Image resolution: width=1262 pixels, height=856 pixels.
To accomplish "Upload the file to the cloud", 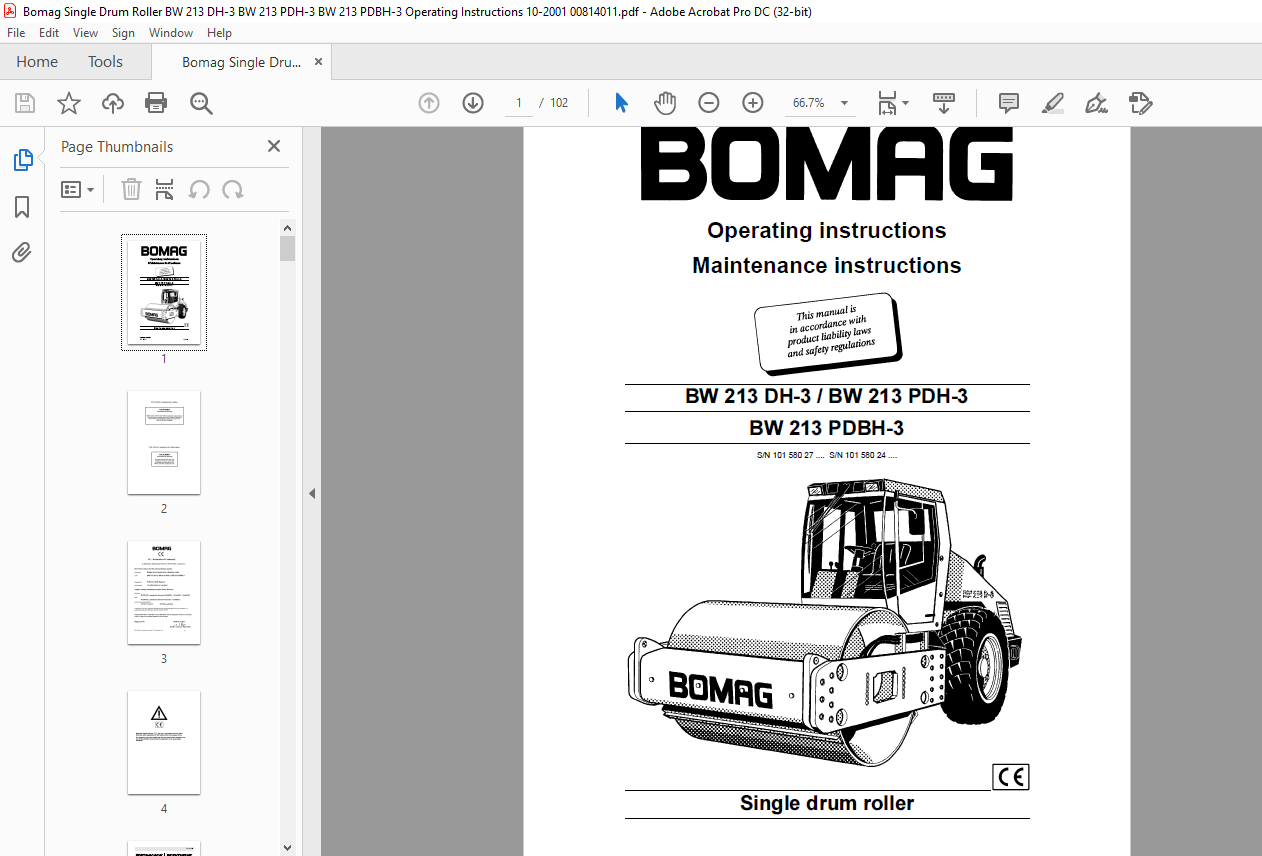I will point(113,103).
